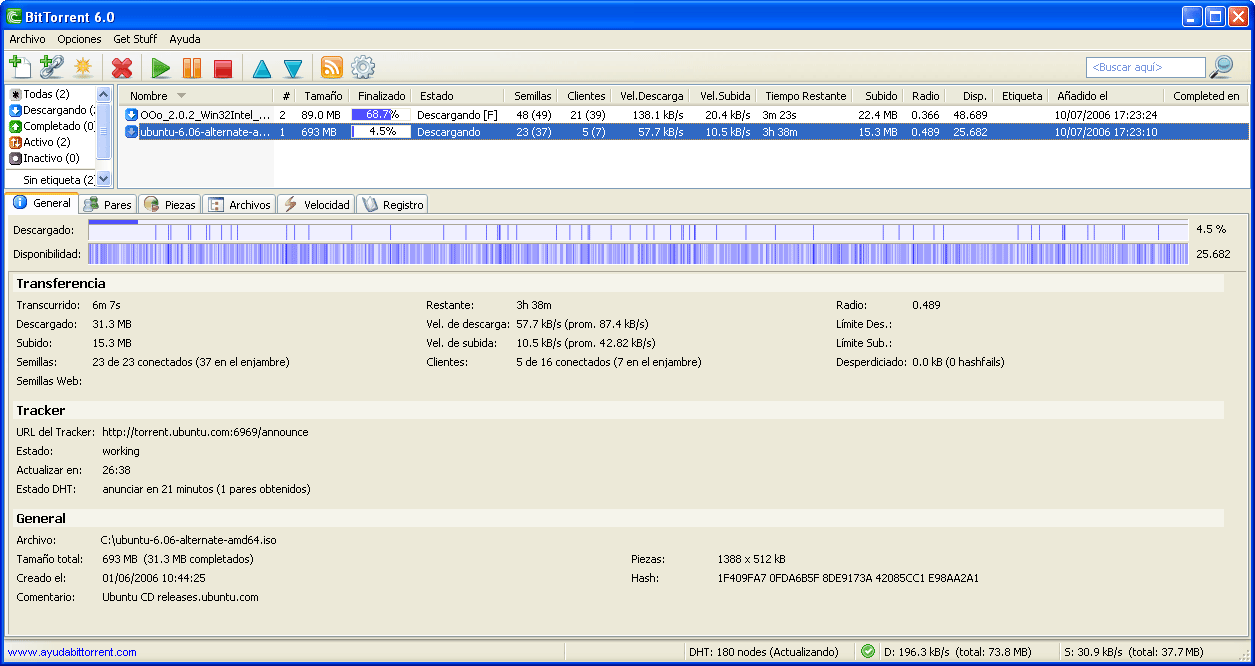Select the OOo_2.0.2_Win32Intel torrent row name

205,115
